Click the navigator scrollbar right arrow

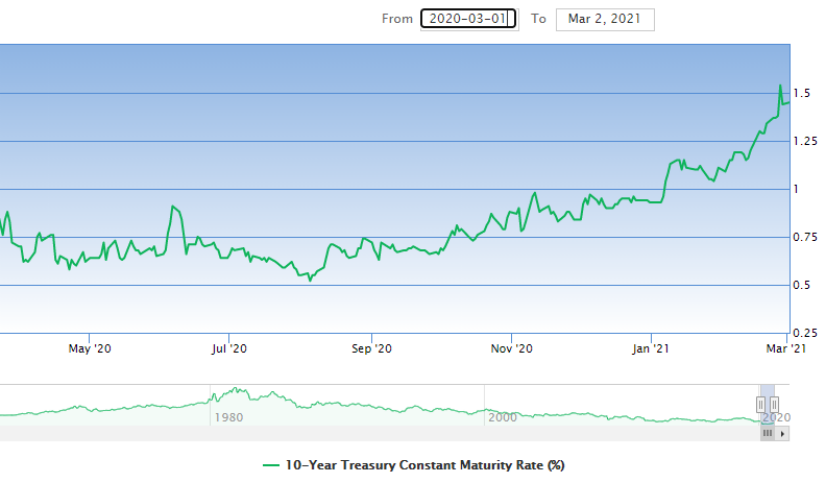pos(783,434)
